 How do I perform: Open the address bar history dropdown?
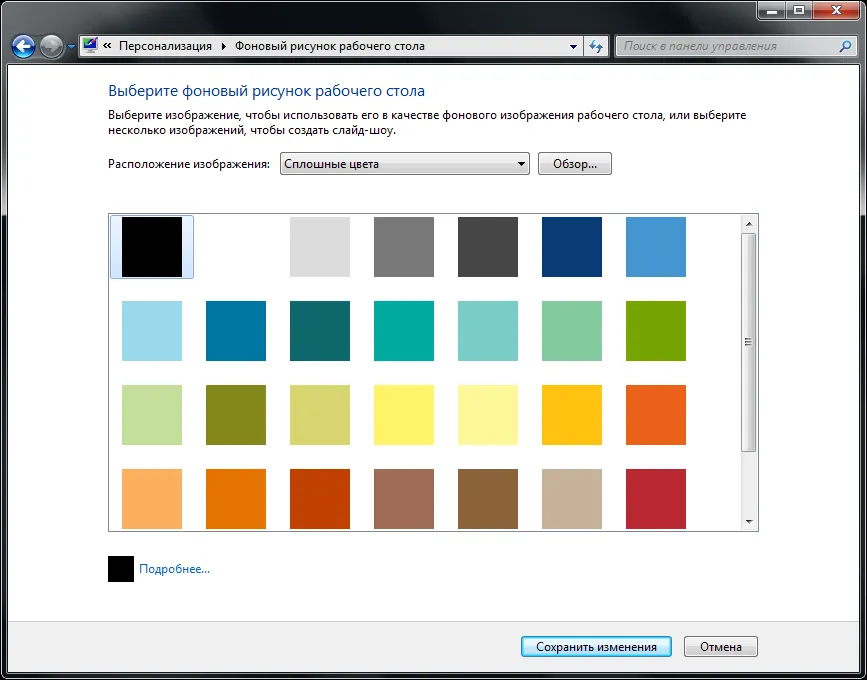click(573, 46)
